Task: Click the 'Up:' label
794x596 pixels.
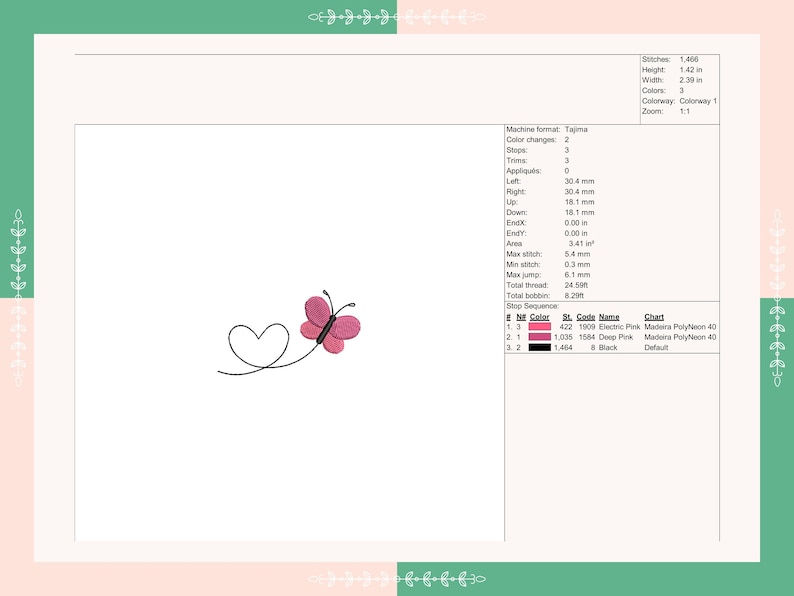Action: point(512,202)
